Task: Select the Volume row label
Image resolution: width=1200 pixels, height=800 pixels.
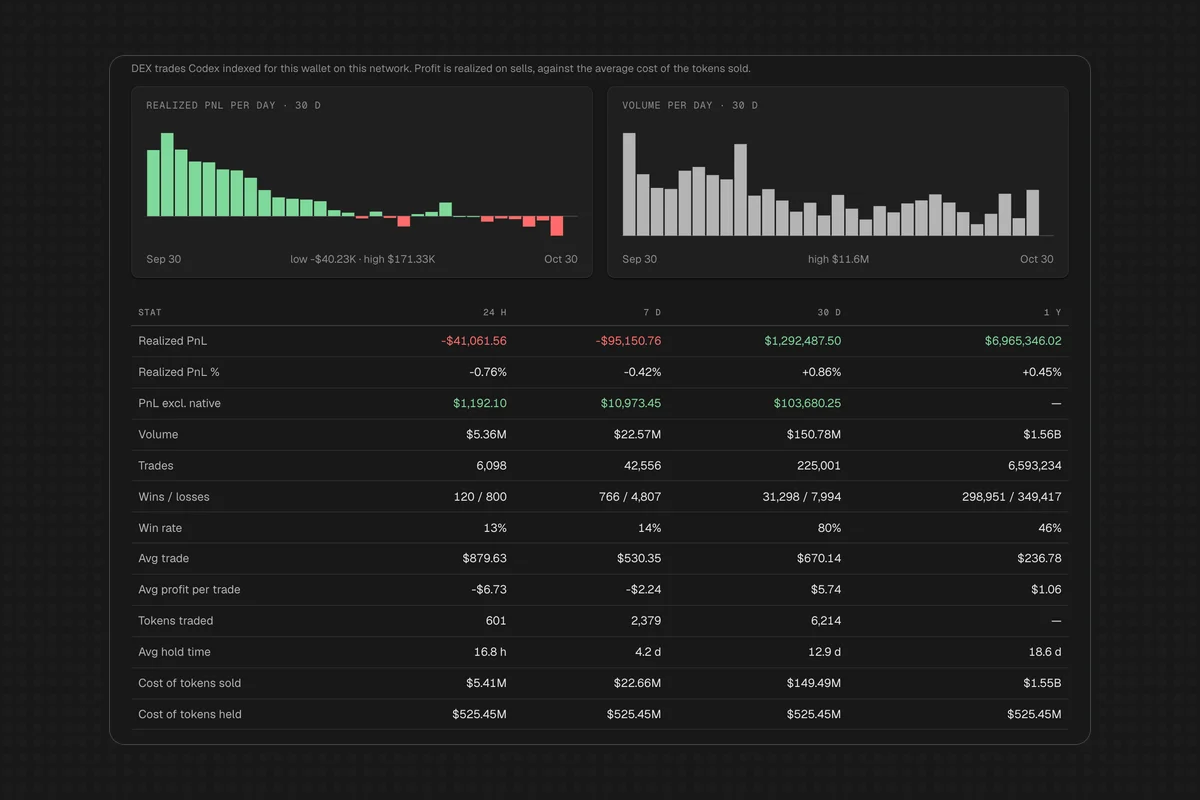Action: pos(158,434)
